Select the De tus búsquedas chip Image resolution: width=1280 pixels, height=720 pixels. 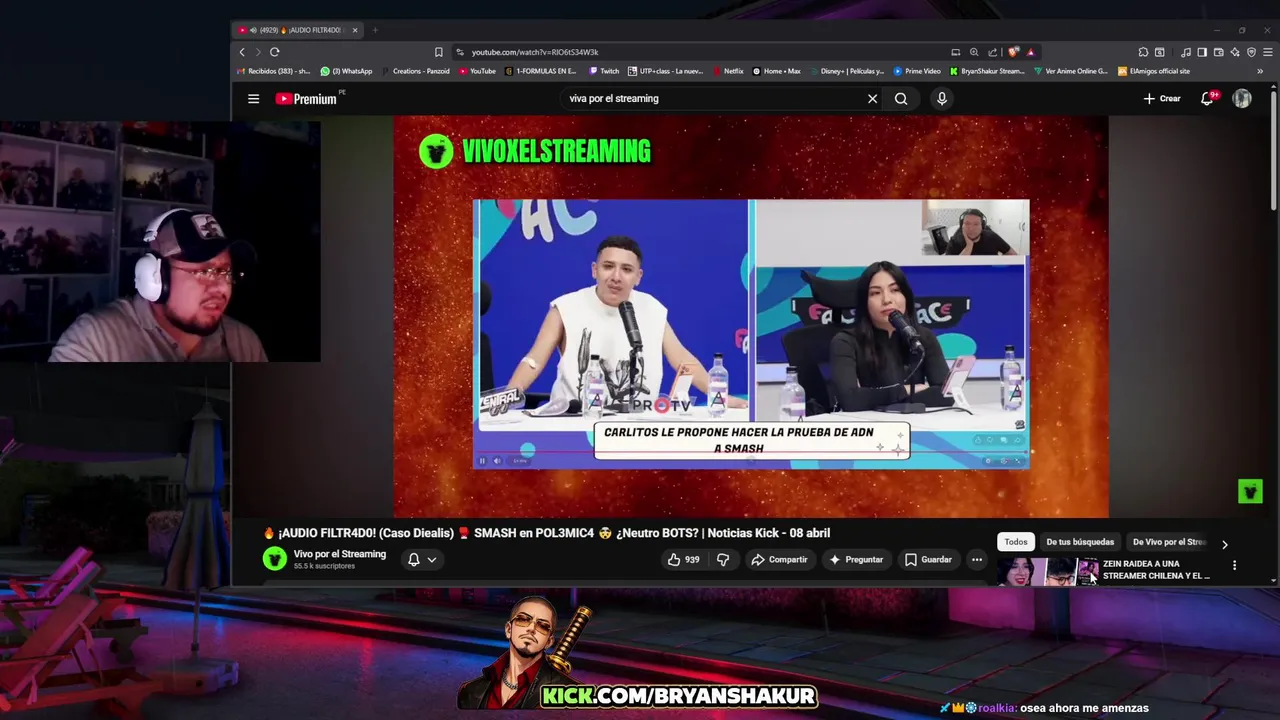tap(1080, 542)
